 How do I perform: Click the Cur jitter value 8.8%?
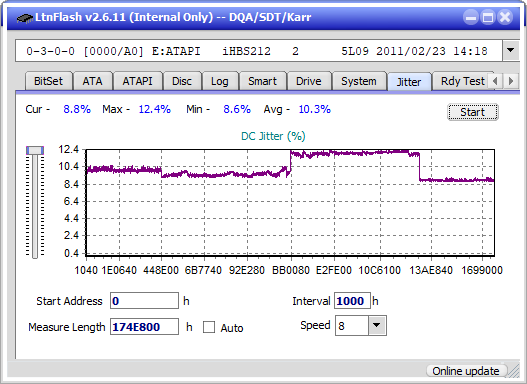(x=77, y=109)
